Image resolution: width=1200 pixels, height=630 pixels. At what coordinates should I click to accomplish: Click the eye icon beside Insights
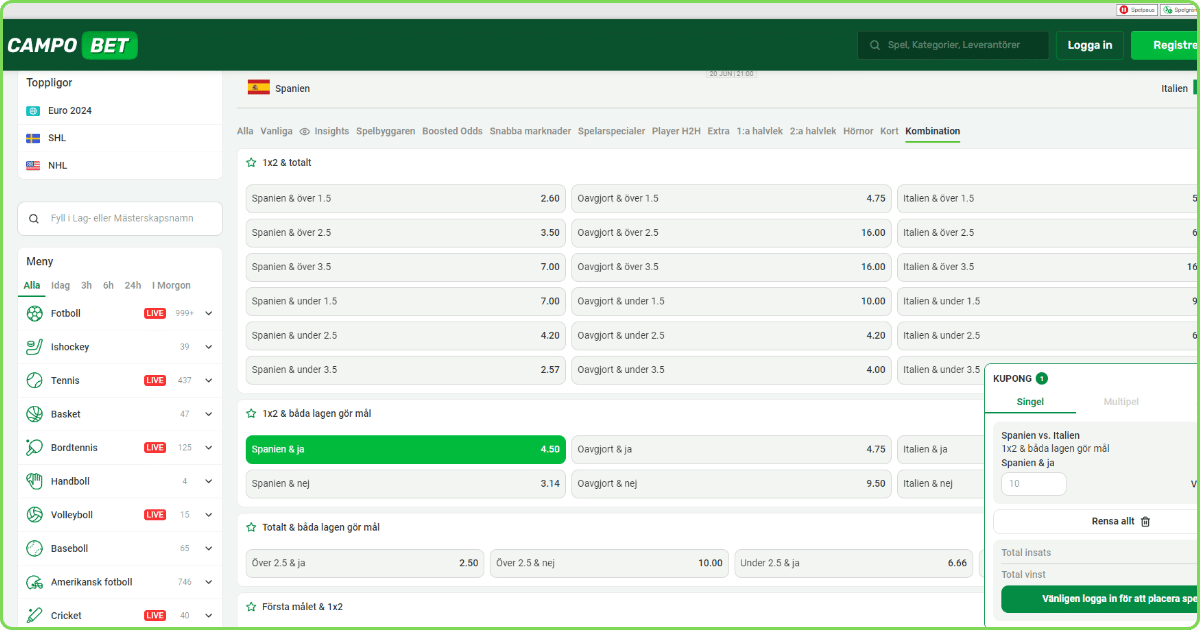pyautogui.click(x=305, y=132)
